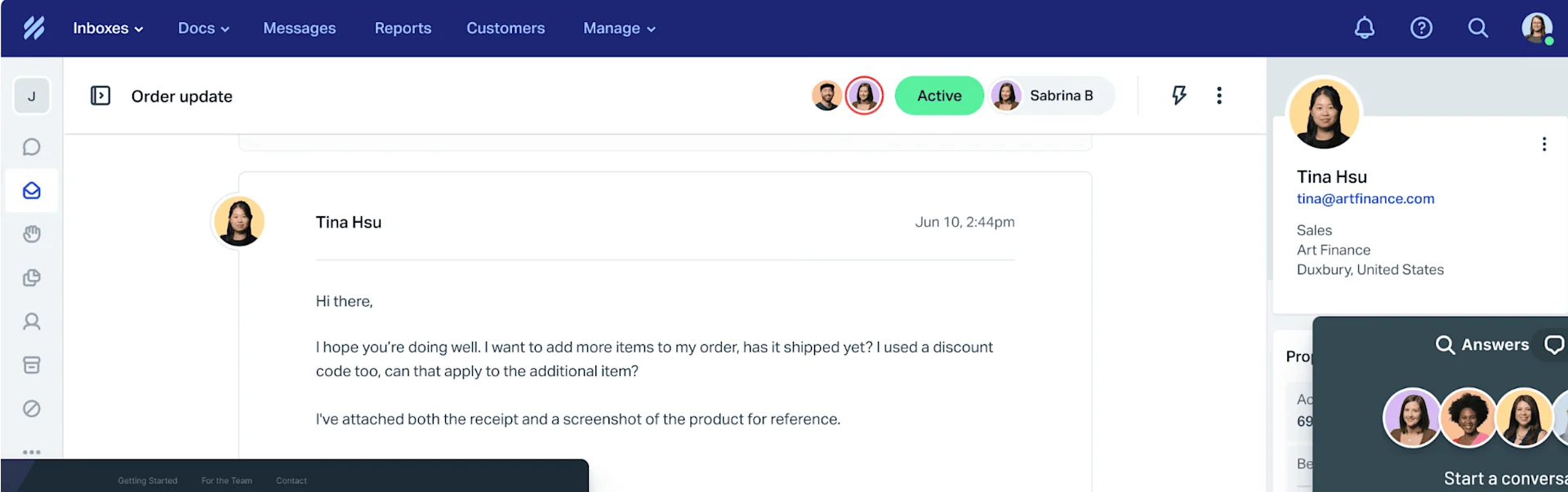Open the spam blocked-circle sidebar icon
This screenshot has height=492, width=1568.
pyautogui.click(x=32, y=409)
